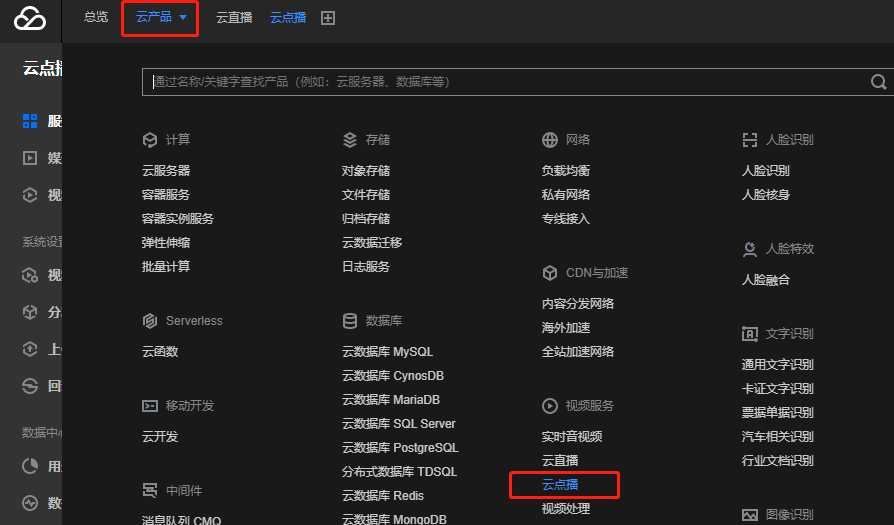The height and width of the screenshot is (525, 894).
Task: Open 批量计算 product link
Action: (166, 266)
